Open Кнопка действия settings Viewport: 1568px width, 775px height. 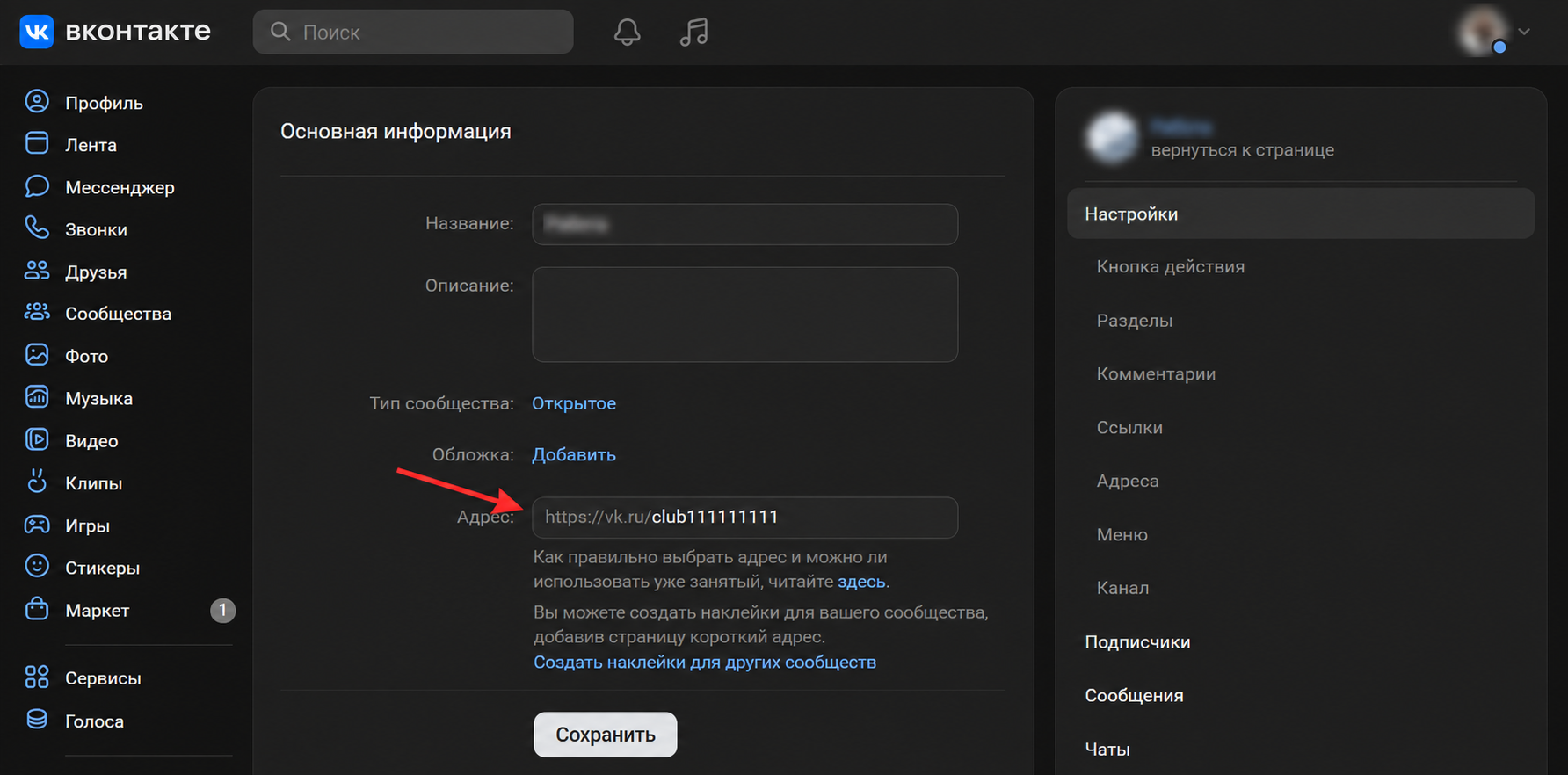point(1171,266)
